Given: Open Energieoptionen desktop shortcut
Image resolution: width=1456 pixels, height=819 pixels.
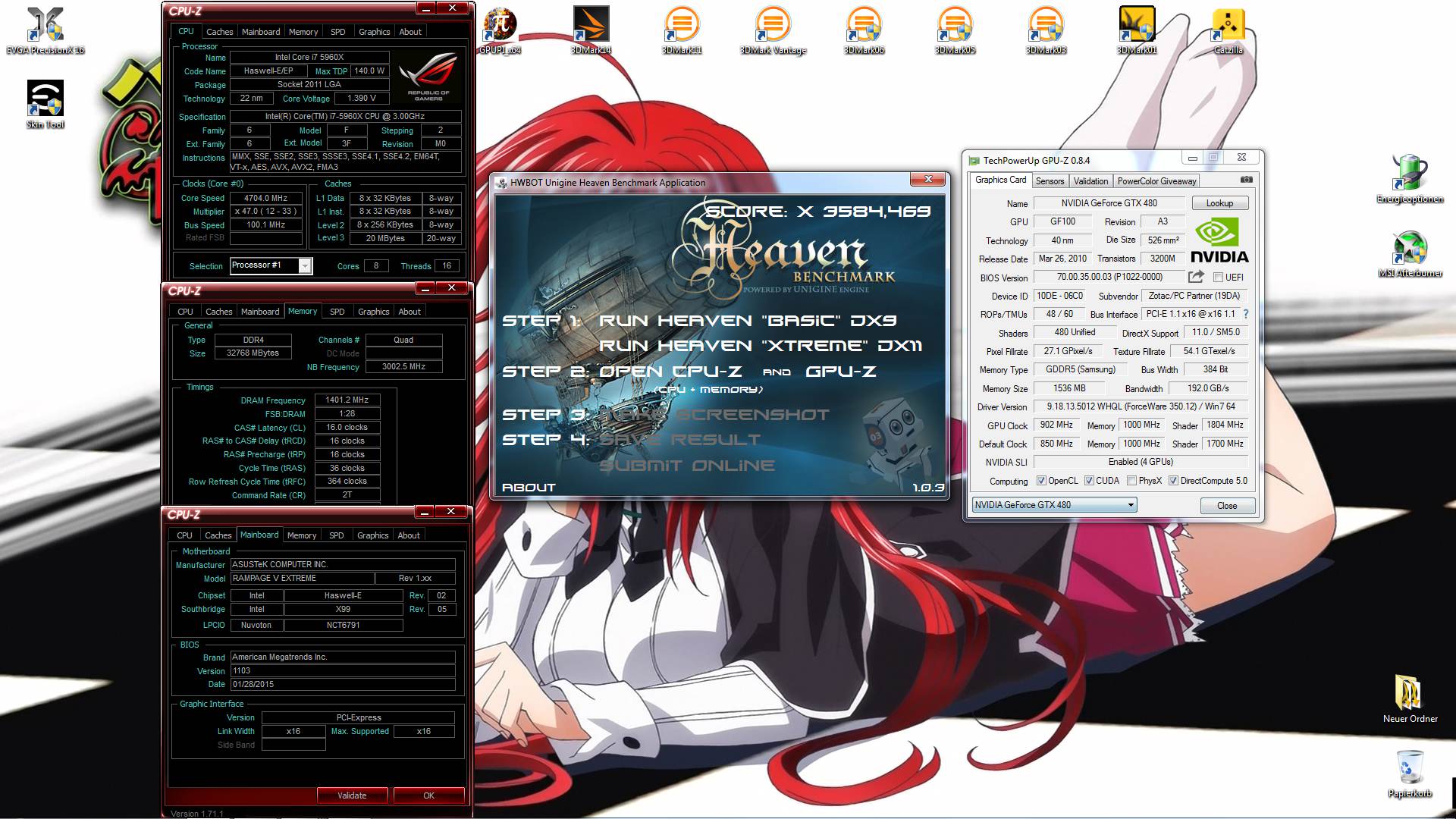Looking at the screenshot, I should coord(1410,179).
